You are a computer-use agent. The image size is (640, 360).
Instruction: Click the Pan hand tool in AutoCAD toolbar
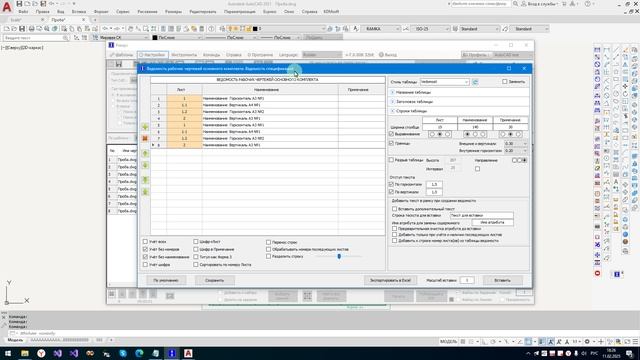coord(131,29)
